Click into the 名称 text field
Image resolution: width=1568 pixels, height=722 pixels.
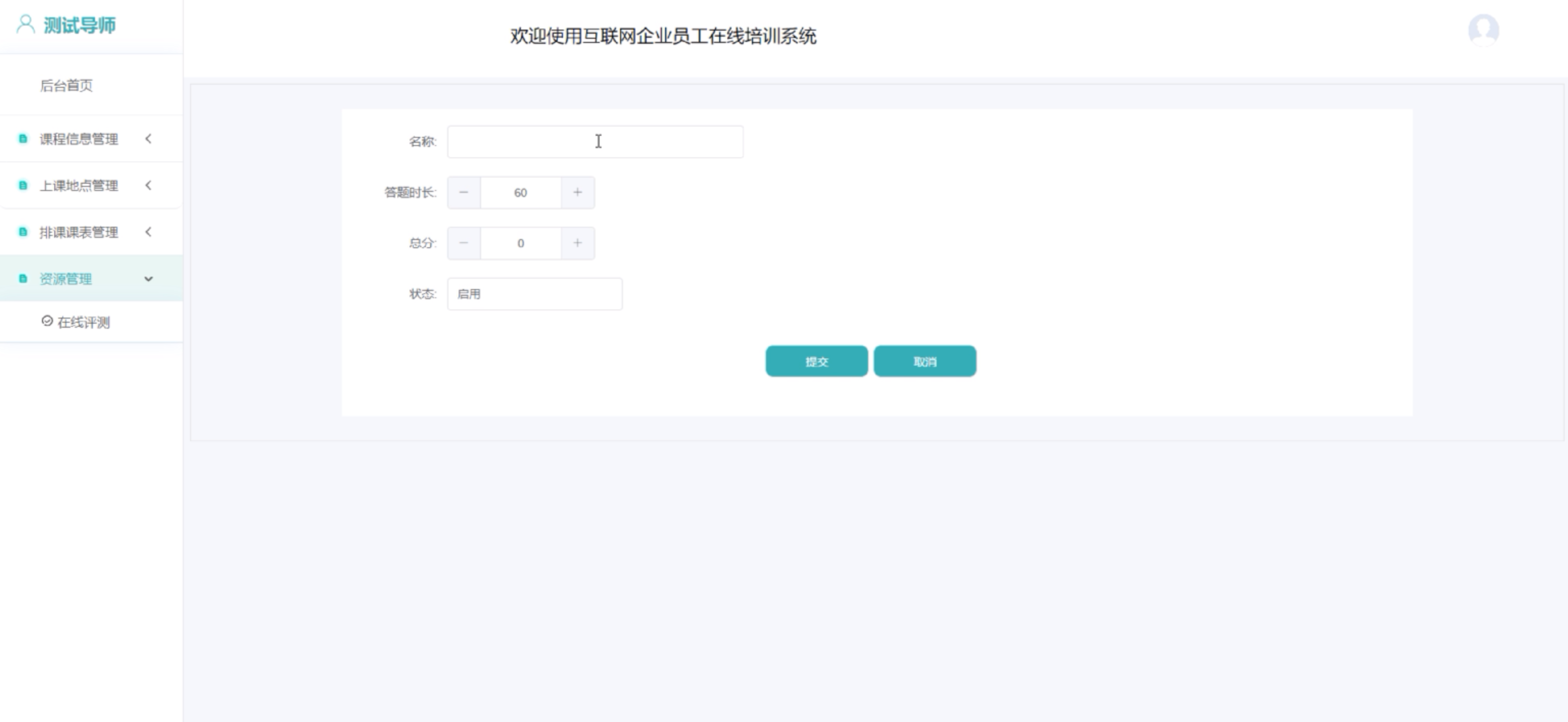tap(595, 142)
